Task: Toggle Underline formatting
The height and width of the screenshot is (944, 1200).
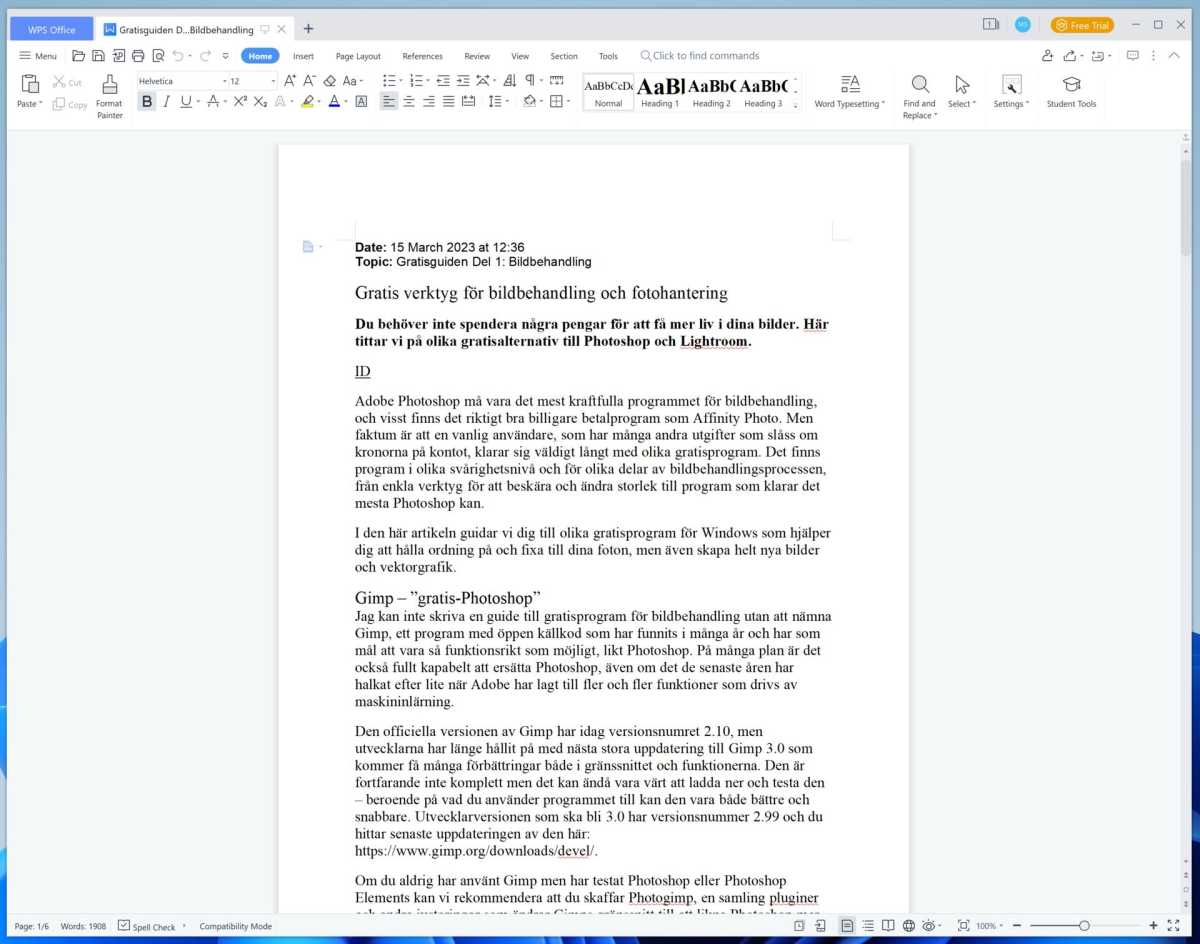Action: pyautogui.click(x=185, y=101)
